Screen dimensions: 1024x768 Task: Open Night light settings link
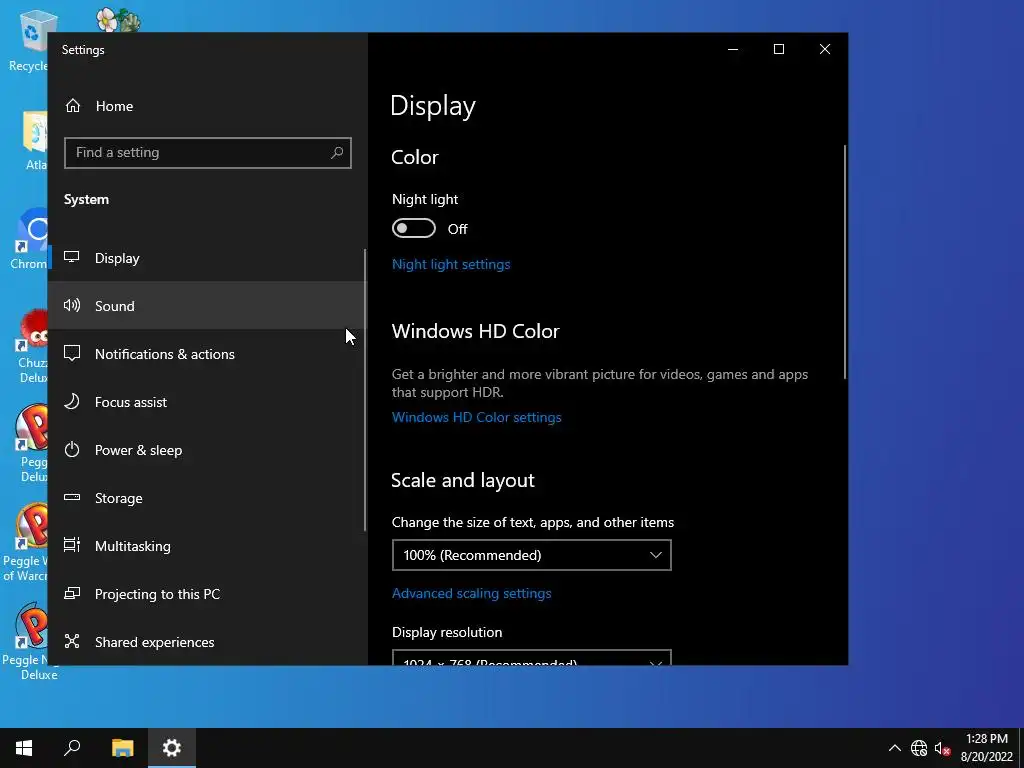tap(451, 264)
